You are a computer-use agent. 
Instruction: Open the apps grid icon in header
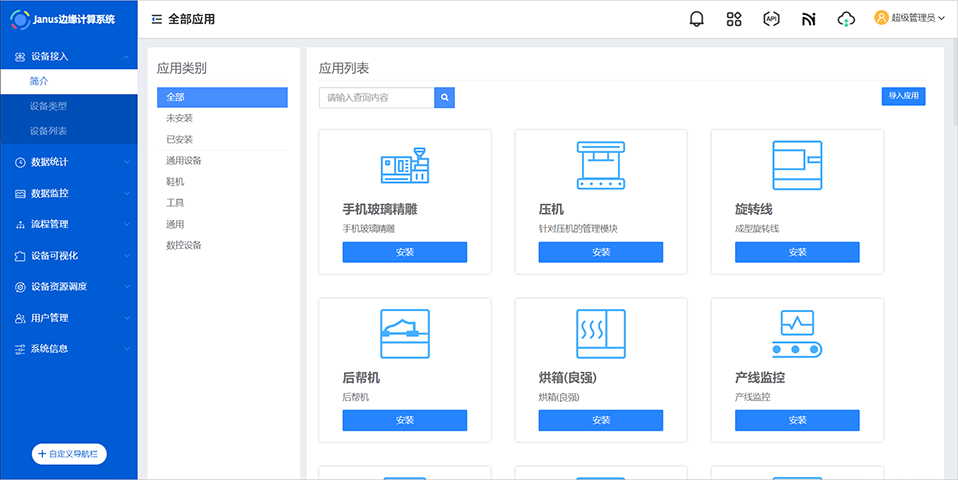tap(734, 19)
